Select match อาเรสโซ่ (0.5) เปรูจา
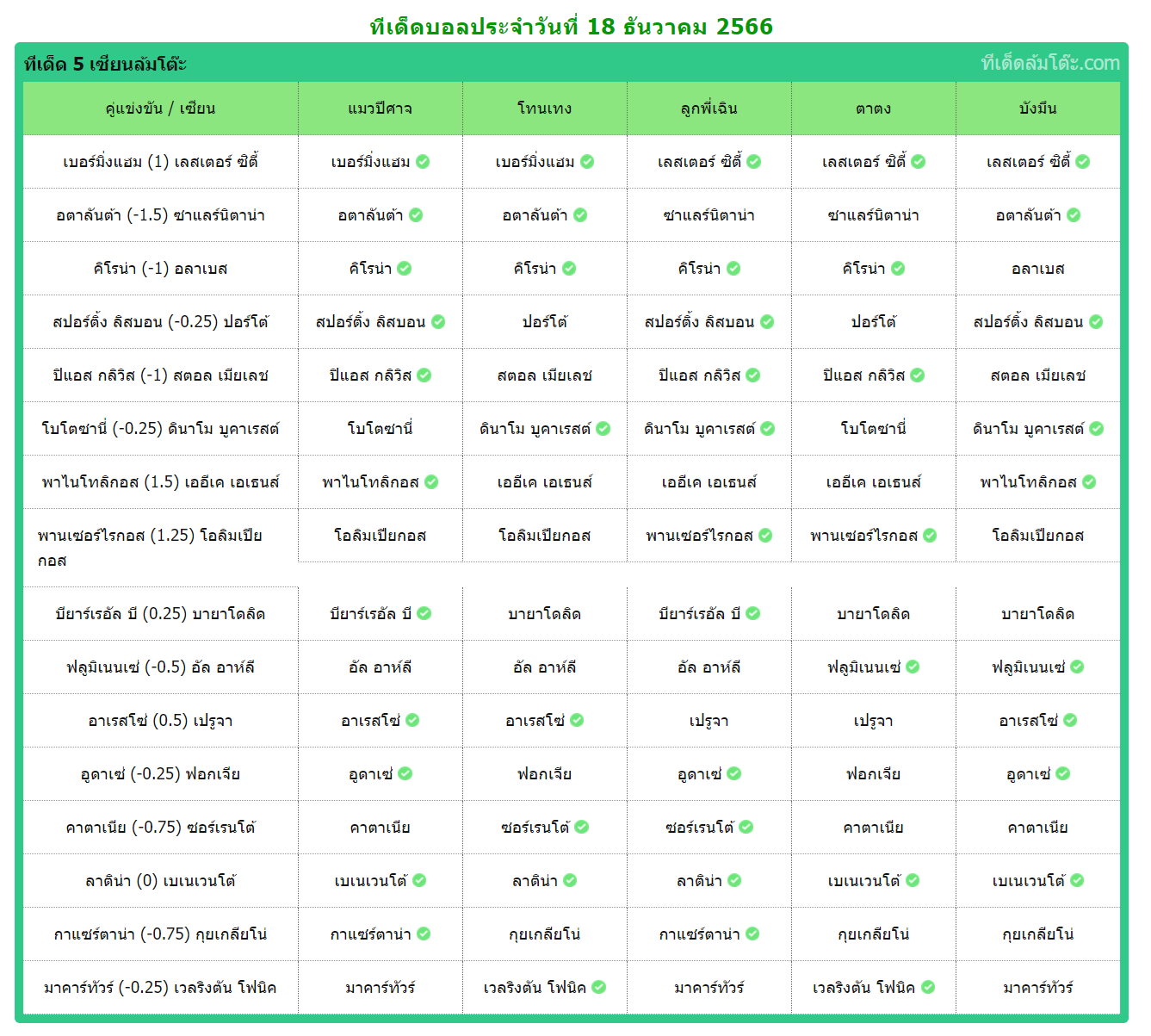The width and height of the screenshot is (1151, 1036). tap(160, 721)
